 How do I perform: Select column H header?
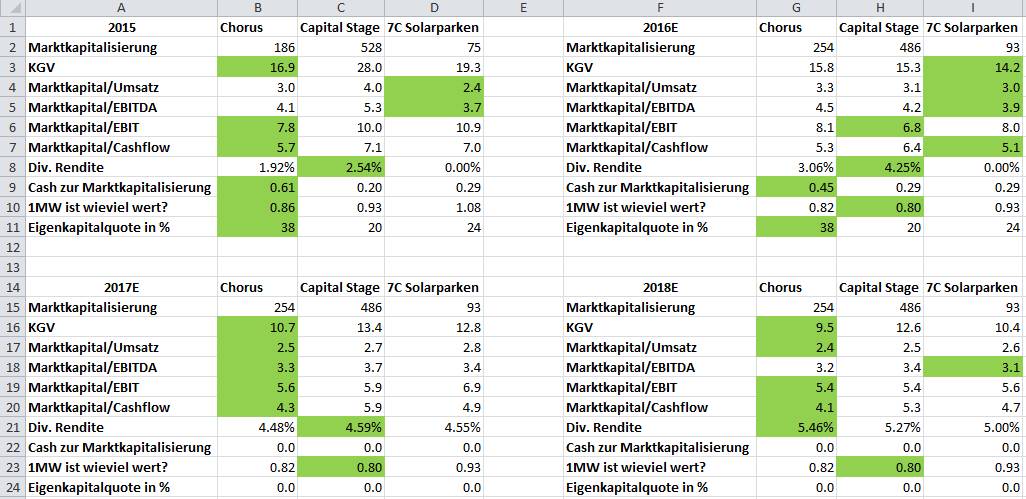point(880,9)
